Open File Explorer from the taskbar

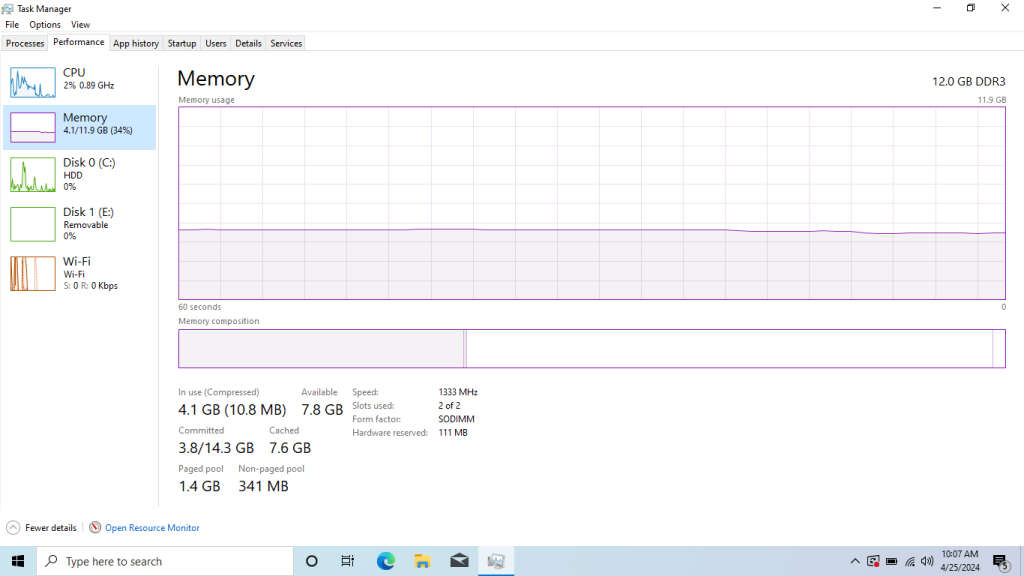421,561
